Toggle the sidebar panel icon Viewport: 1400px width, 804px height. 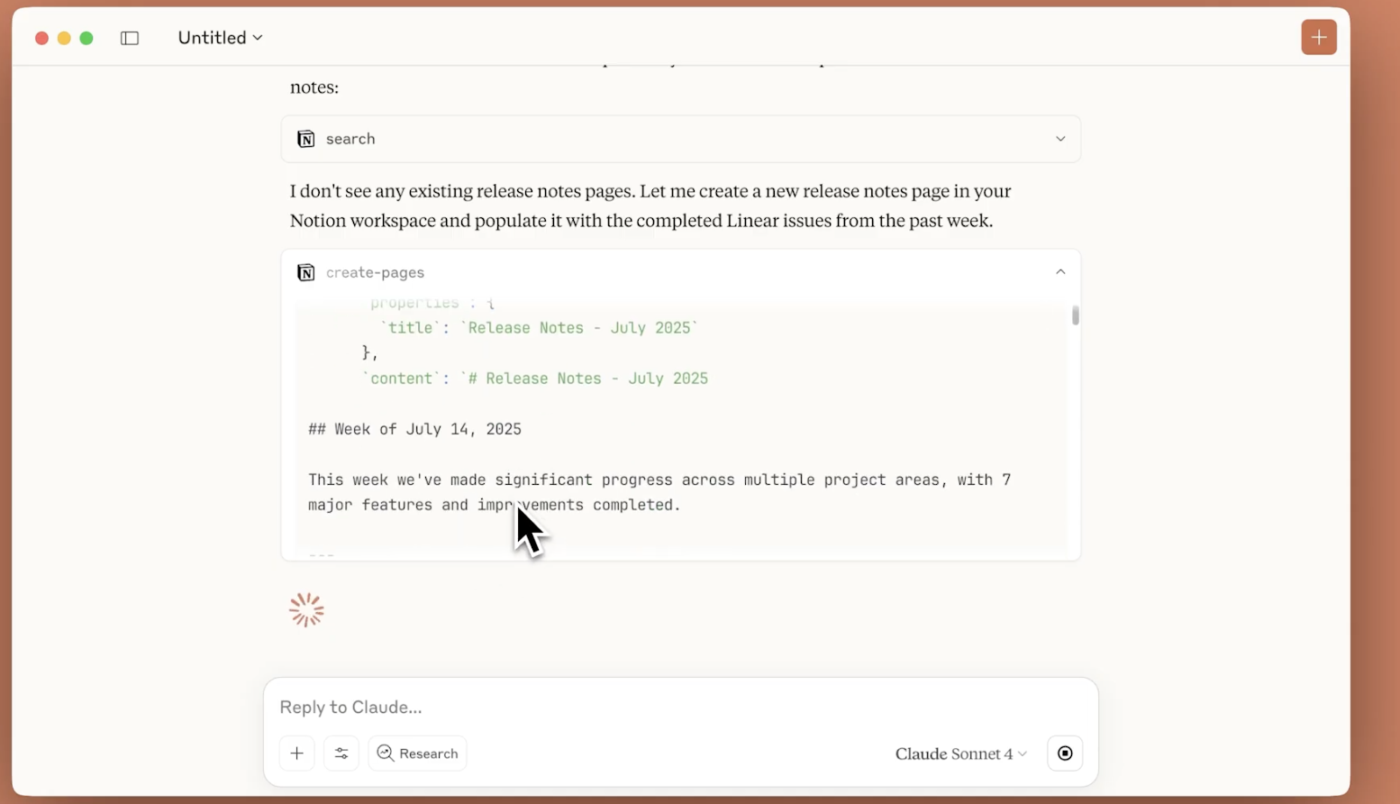[129, 38]
